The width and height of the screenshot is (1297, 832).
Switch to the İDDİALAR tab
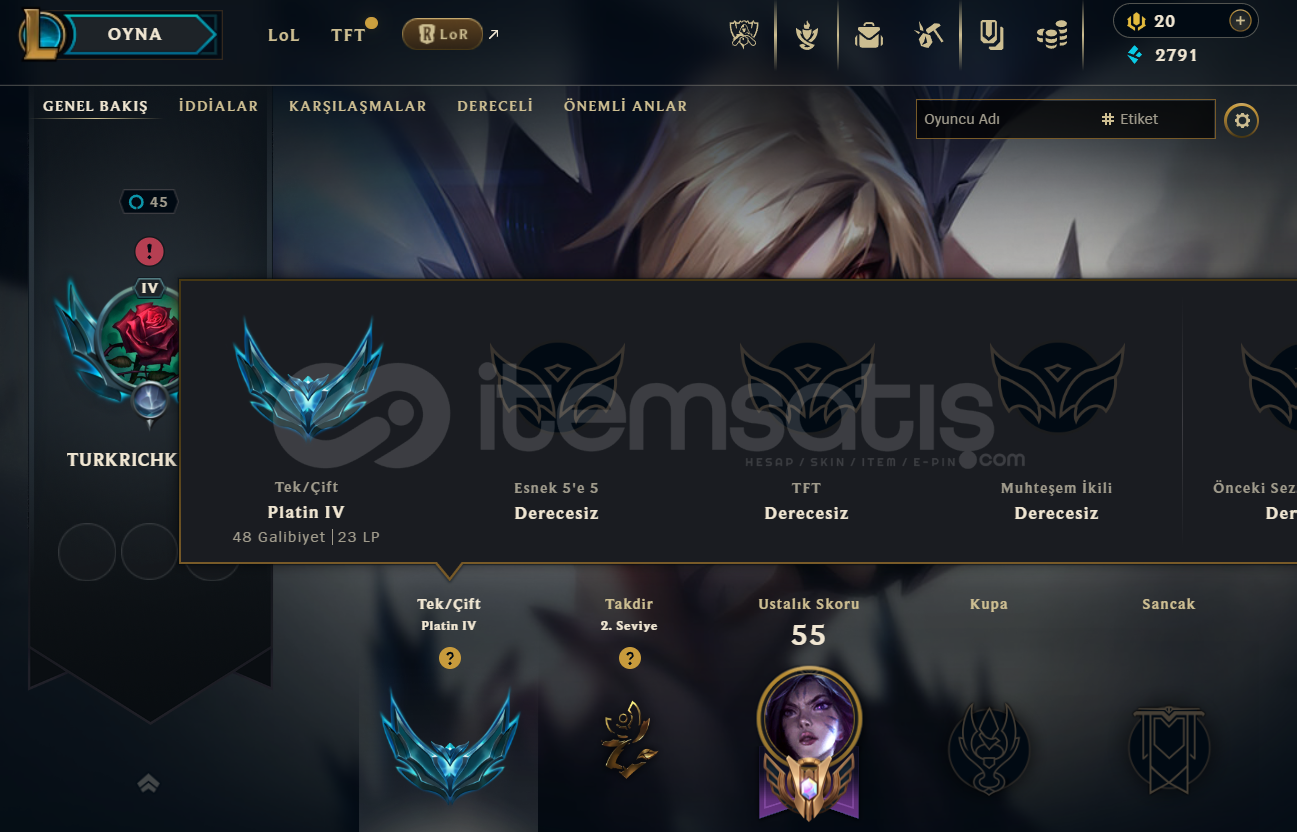(x=218, y=106)
